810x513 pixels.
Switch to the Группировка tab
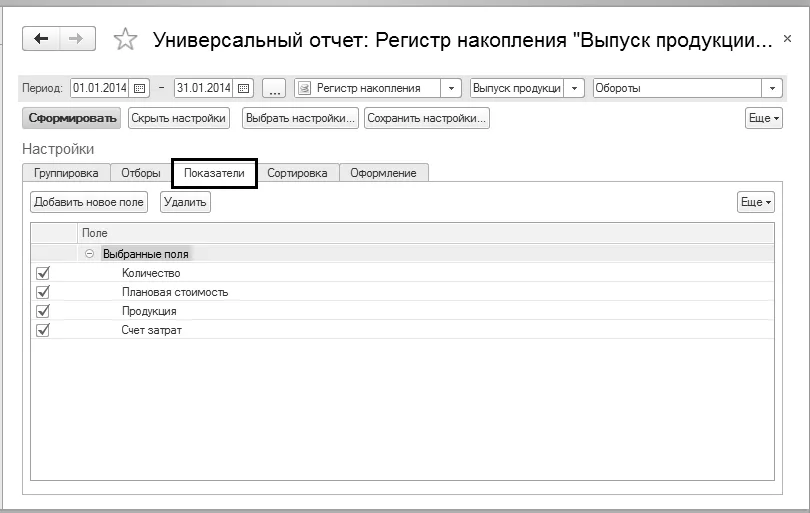(x=66, y=173)
